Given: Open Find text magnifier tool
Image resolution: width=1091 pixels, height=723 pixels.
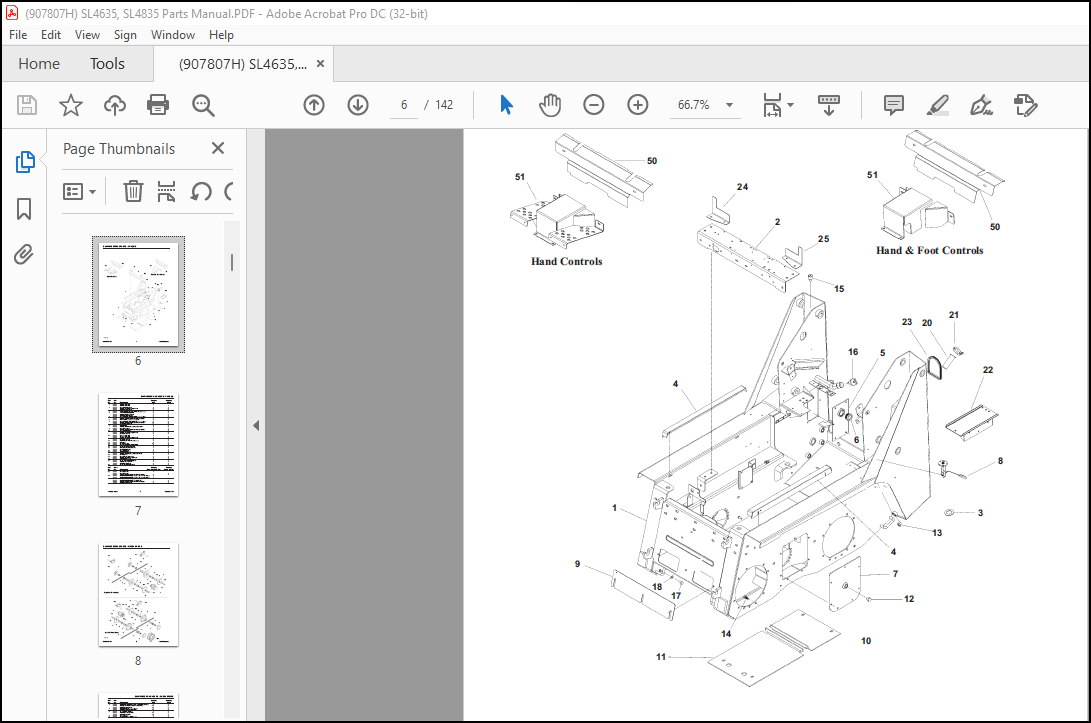Looking at the screenshot, I should coord(203,105).
